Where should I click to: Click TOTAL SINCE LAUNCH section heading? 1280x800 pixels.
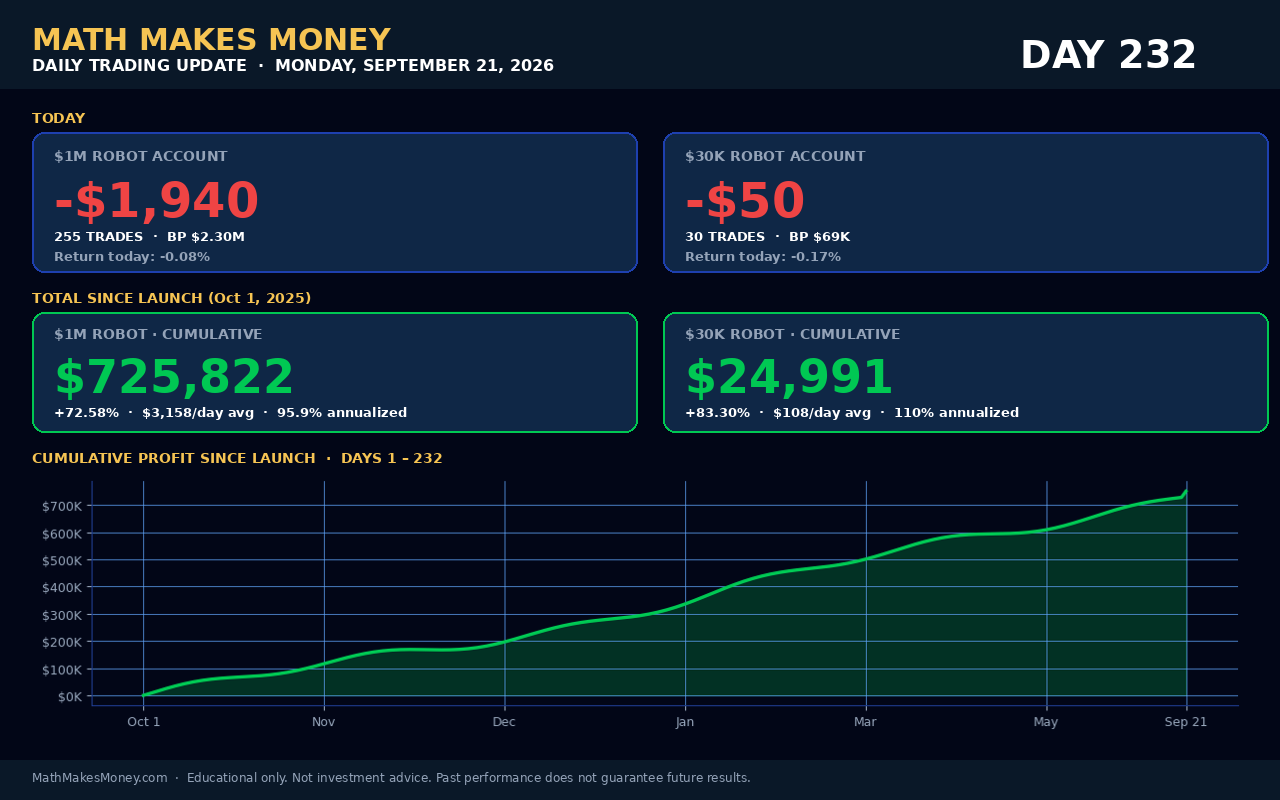pyautogui.click(x=171, y=299)
